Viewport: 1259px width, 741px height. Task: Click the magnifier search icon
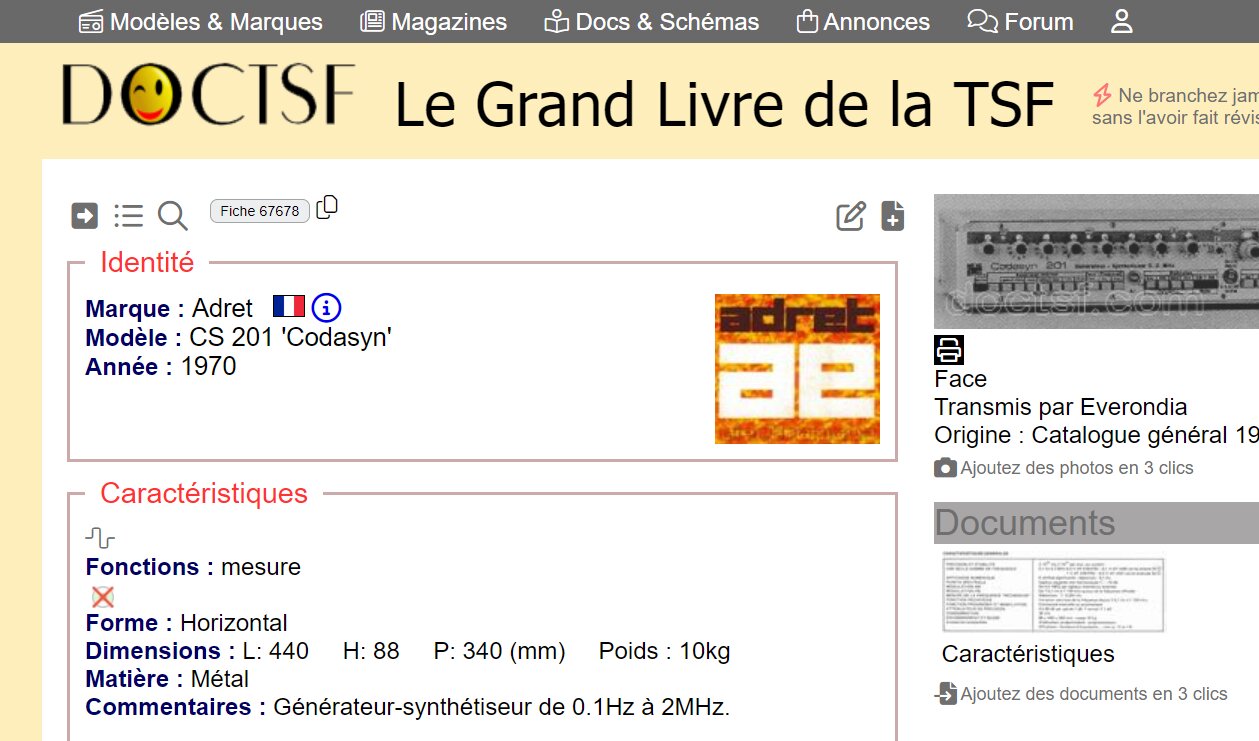[172, 215]
